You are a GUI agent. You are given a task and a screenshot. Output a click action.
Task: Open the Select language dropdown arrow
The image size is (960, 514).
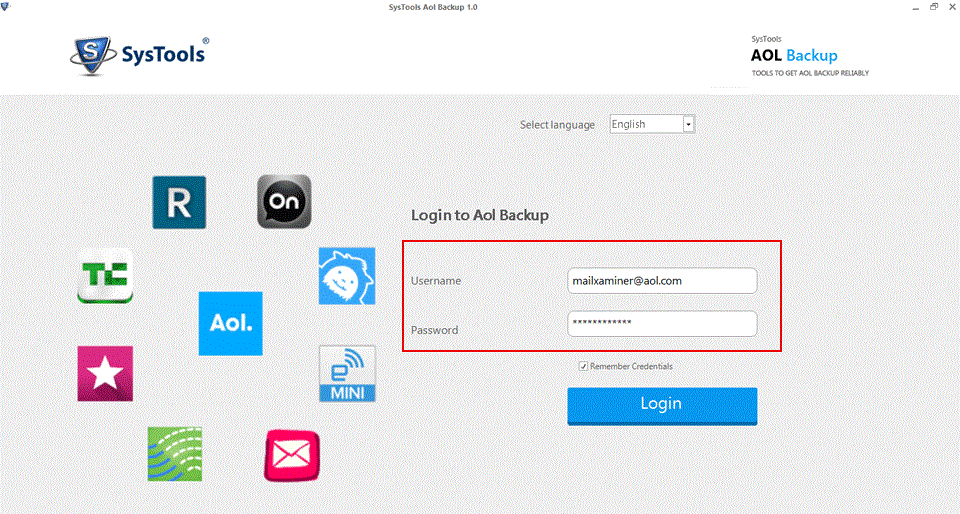(689, 125)
